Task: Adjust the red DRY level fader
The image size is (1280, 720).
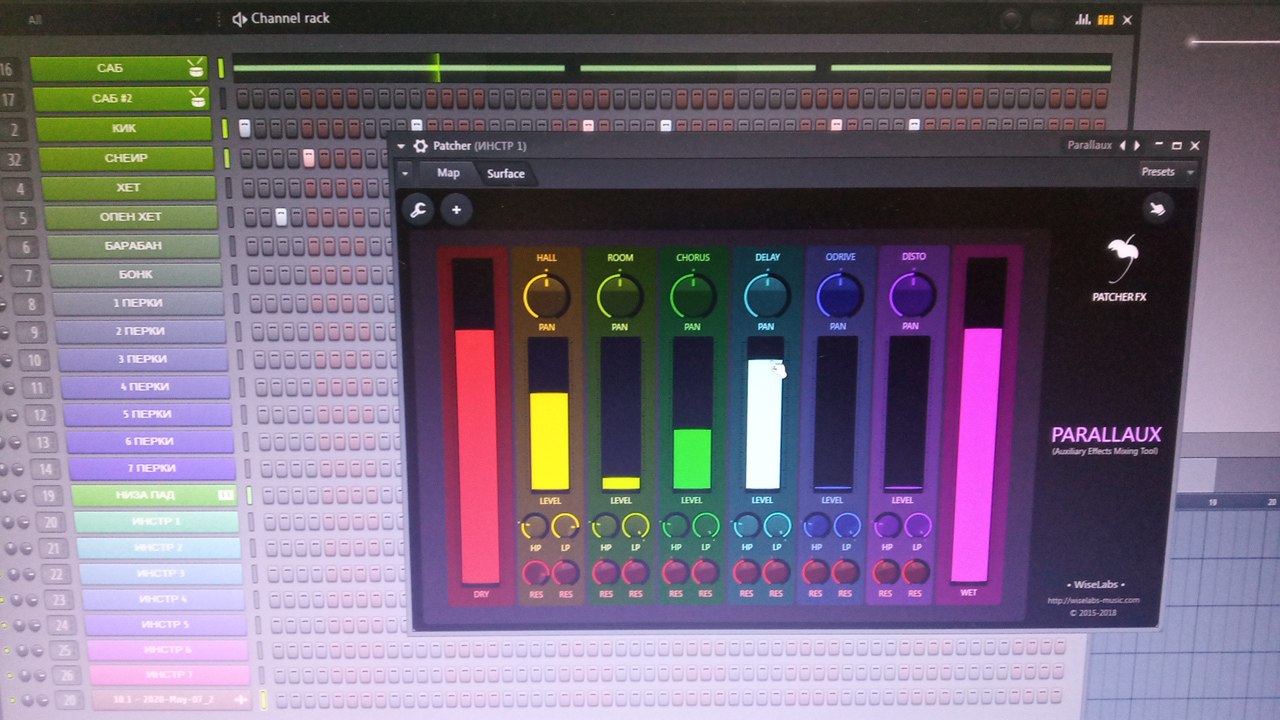Action: pyautogui.click(x=475, y=420)
